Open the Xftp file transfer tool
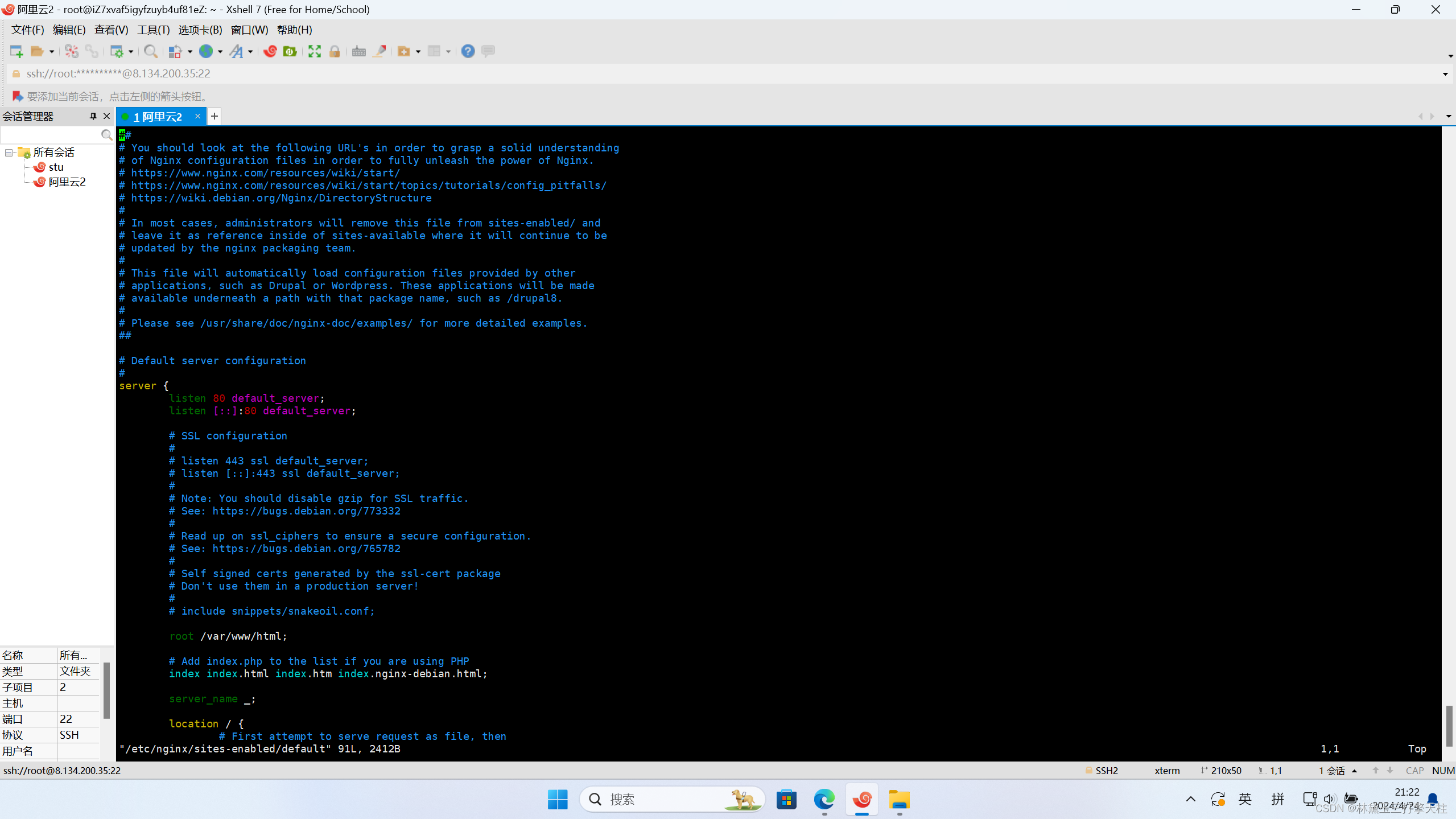The width and height of the screenshot is (1456, 819). click(290, 51)
